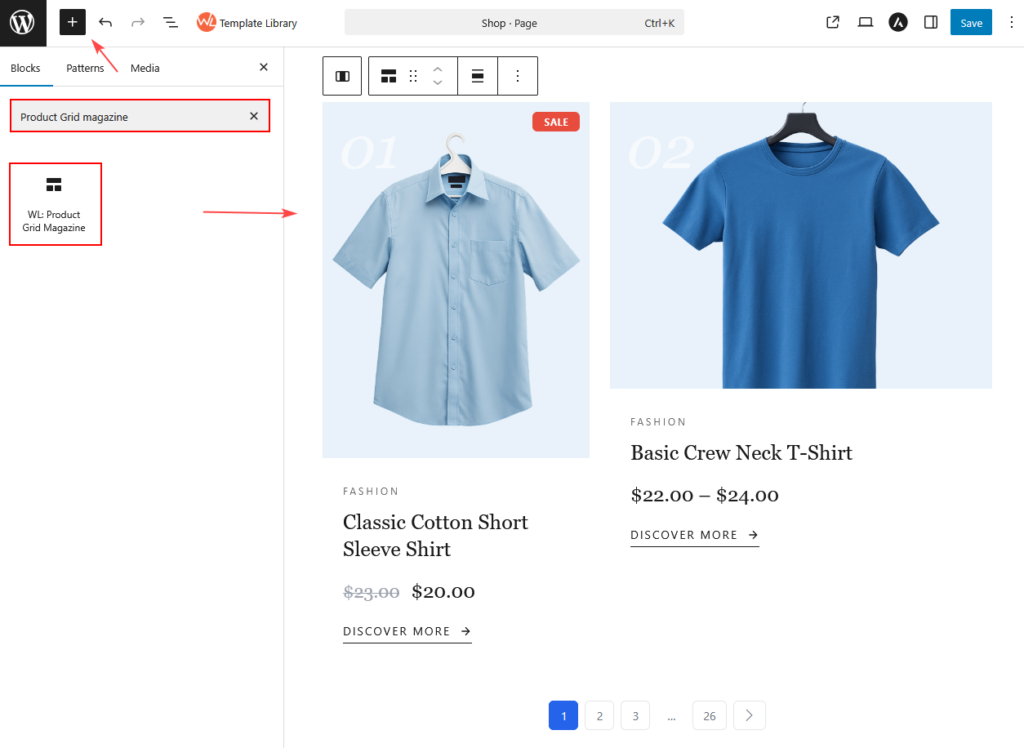
Task: Close the block inserter panel
Action: click(x=264, y=67)
